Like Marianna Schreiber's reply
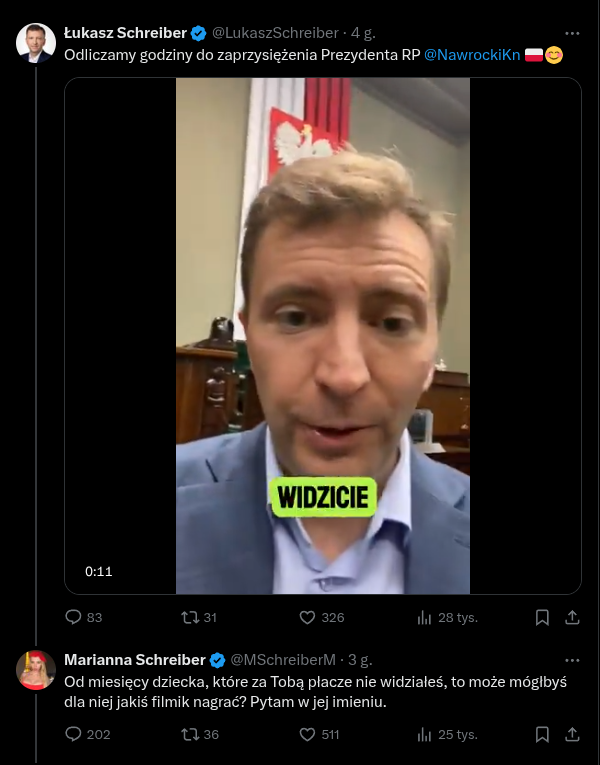Image resolution: width=600 pixels, height=765 pixels. pyautogui.click(x=308, y=735)
